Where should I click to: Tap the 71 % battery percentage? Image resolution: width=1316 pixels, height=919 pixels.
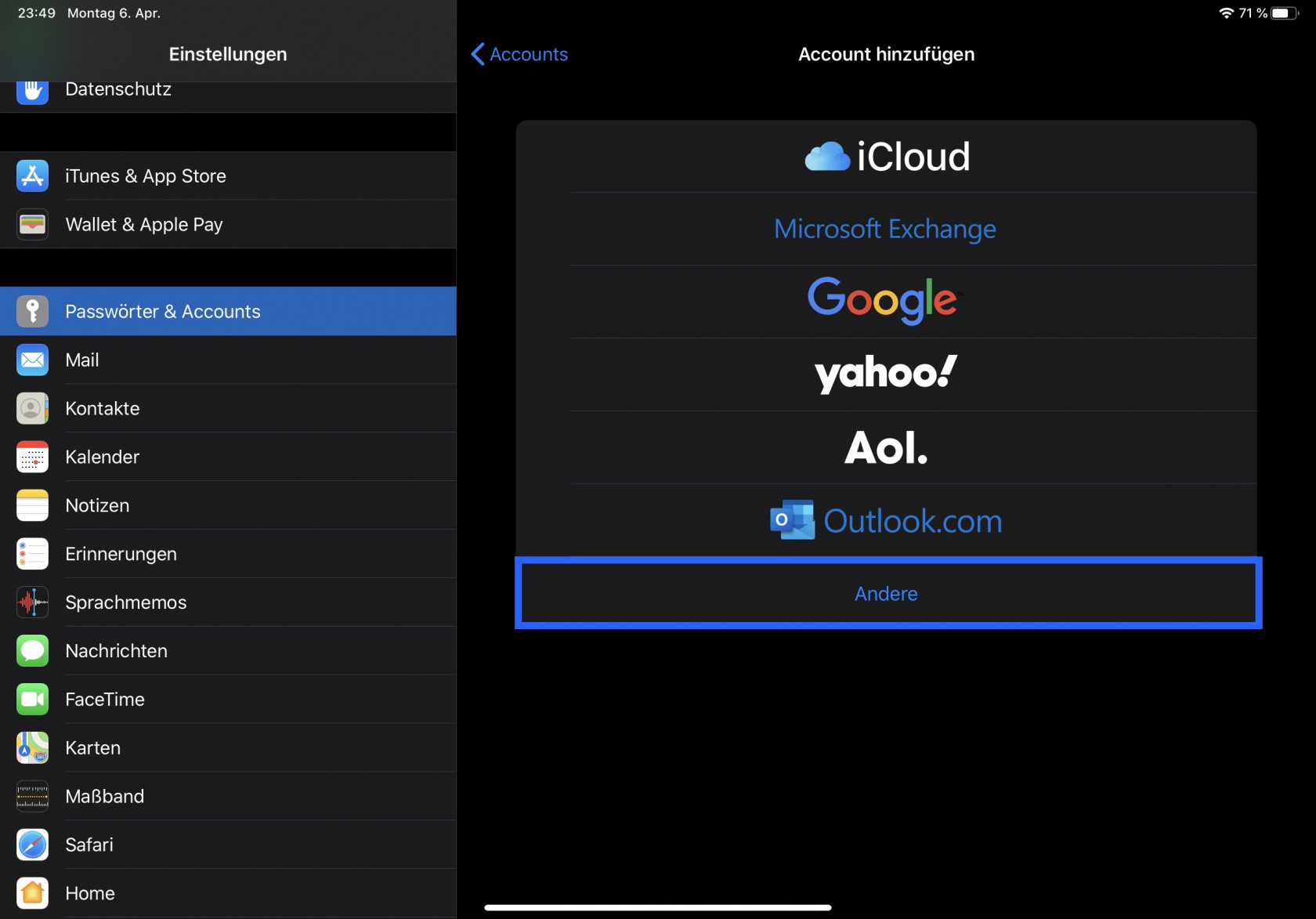coord(1253,13)
